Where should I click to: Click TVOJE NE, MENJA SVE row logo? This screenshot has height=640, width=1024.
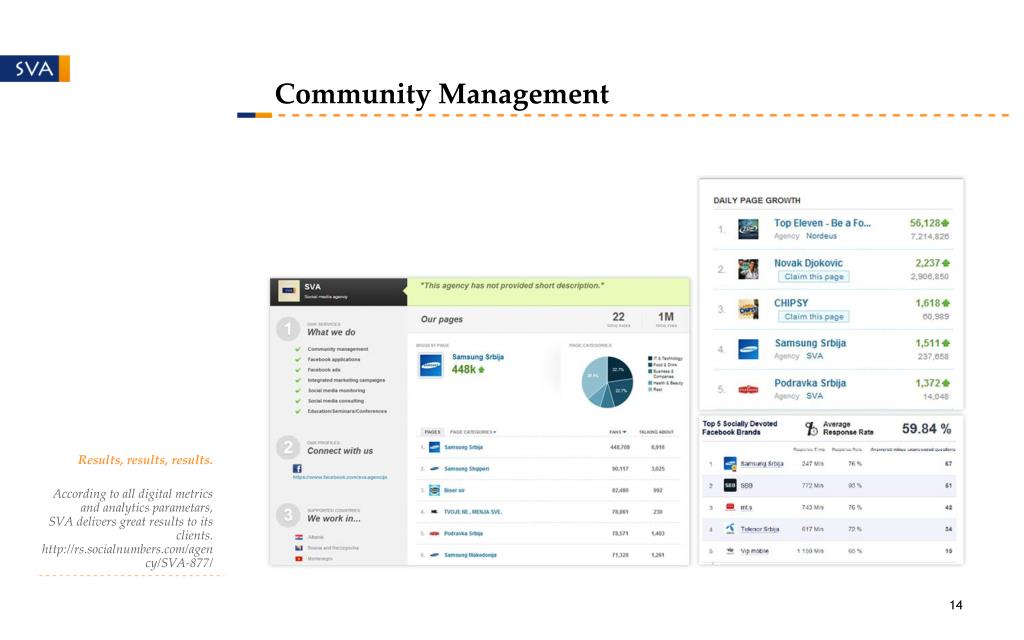434,512
